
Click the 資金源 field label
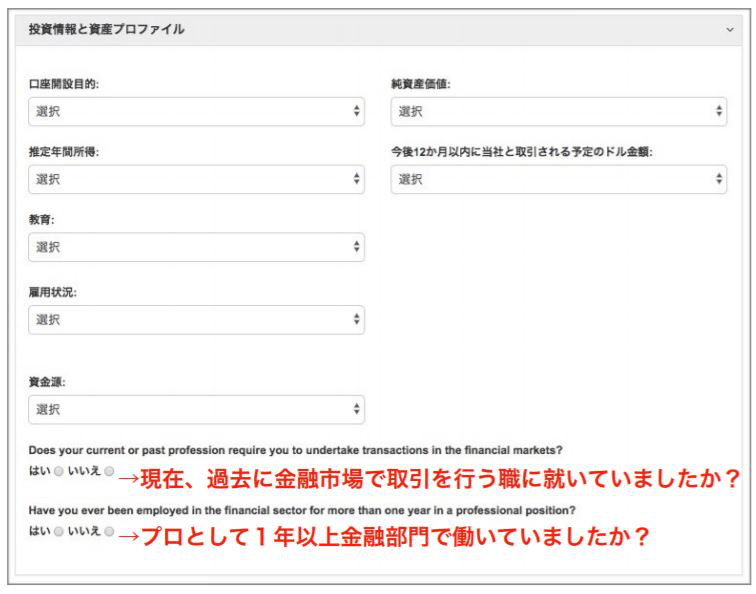tap(47, 382)
